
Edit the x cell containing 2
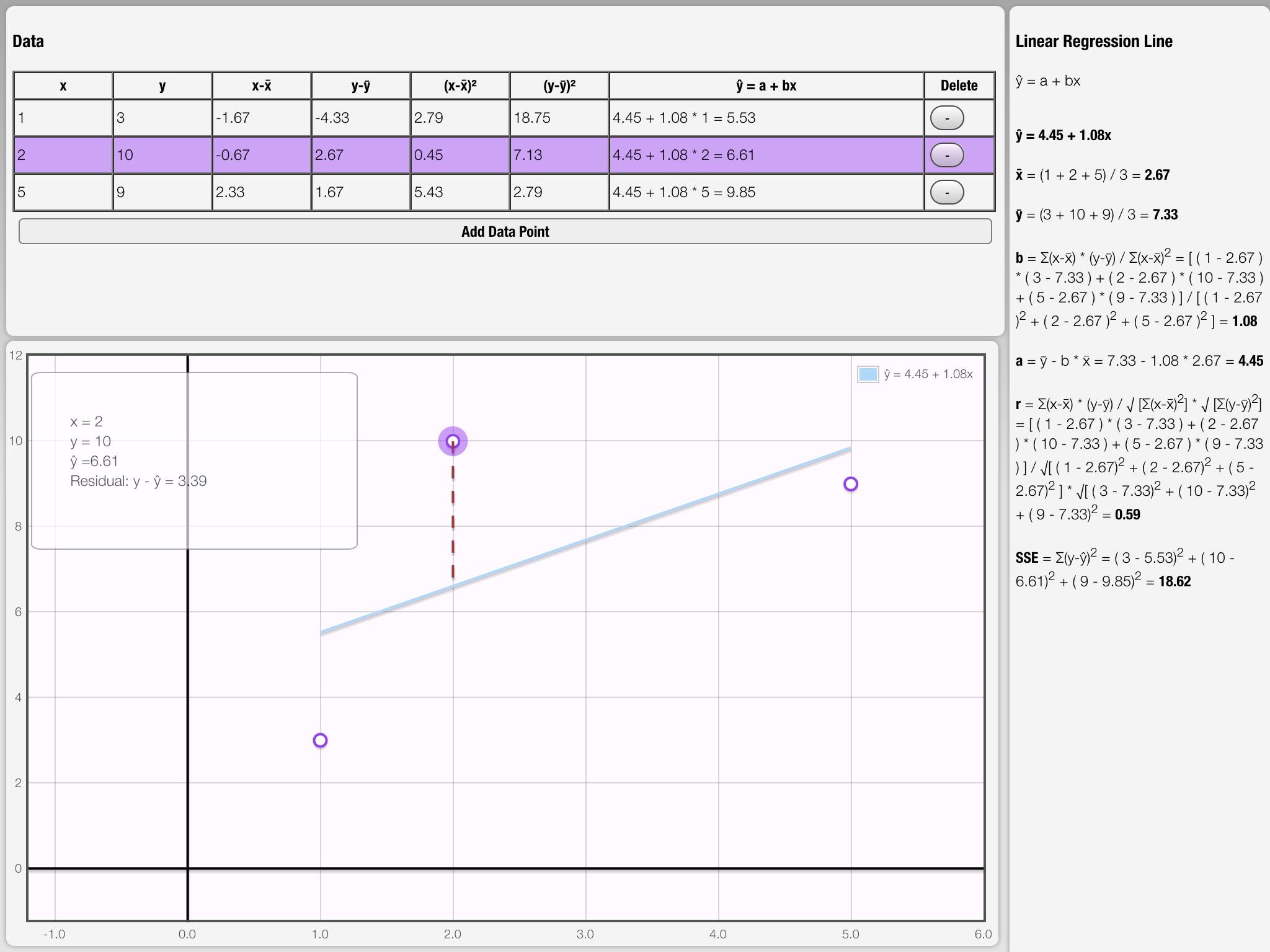click(63, 155)
